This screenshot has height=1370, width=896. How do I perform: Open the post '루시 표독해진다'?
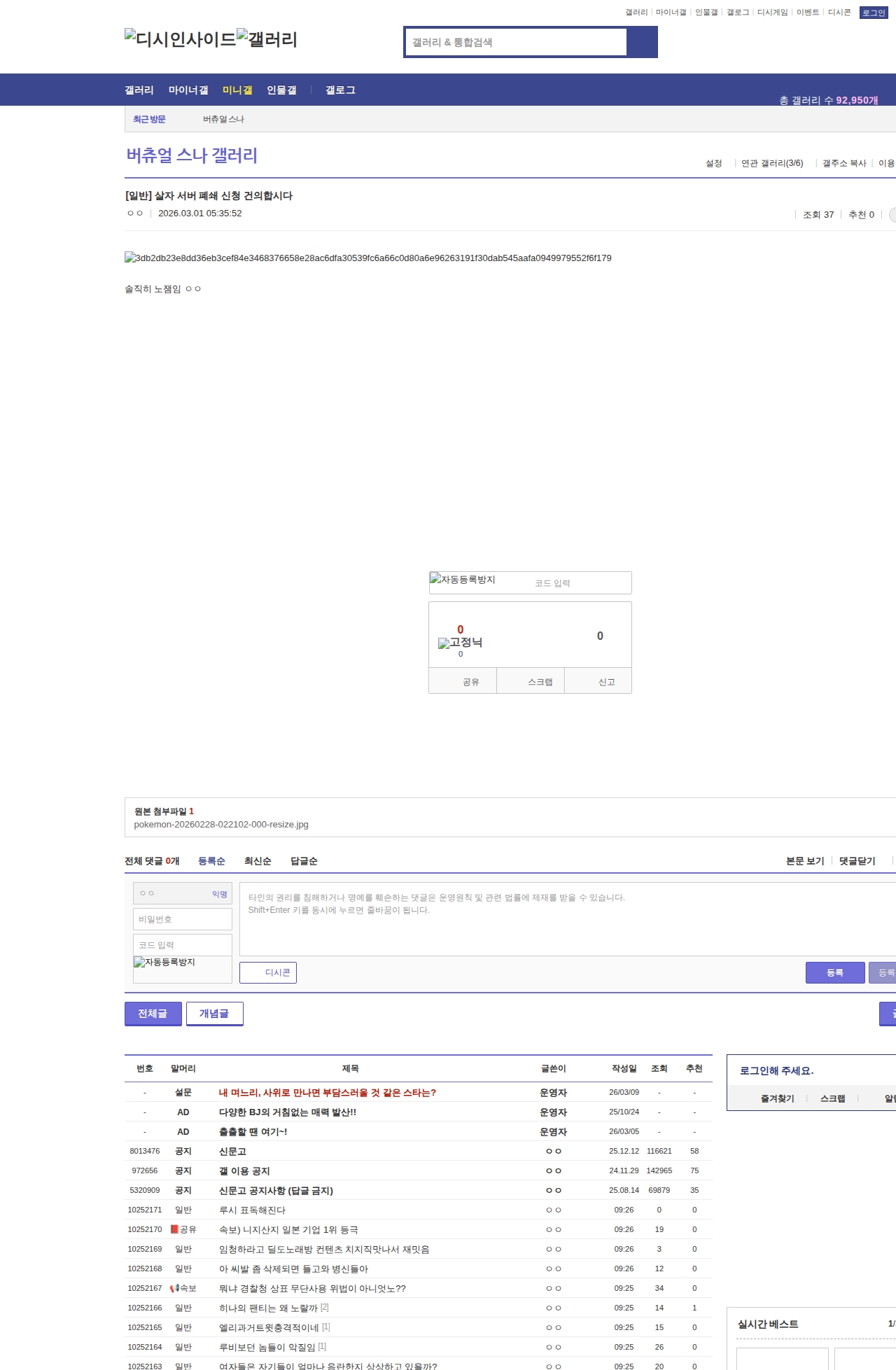pos(252,1210)
